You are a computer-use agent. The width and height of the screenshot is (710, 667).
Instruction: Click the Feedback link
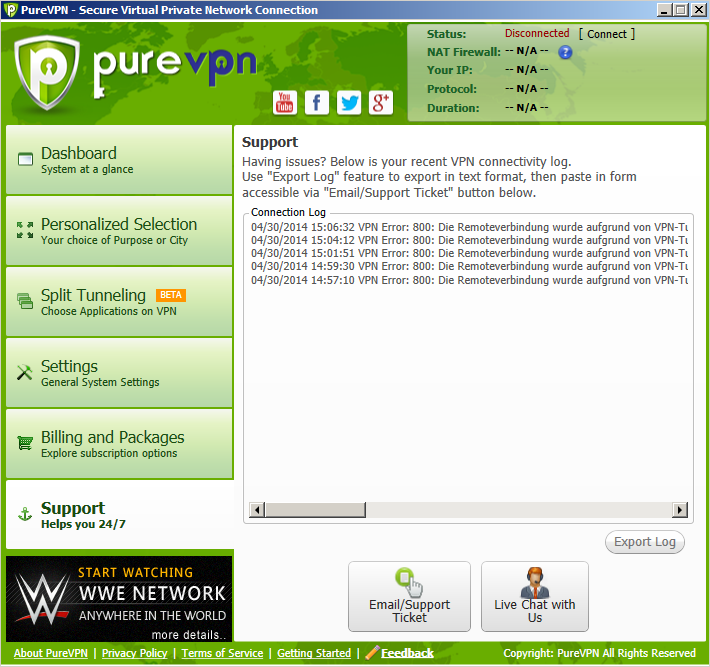408,653
